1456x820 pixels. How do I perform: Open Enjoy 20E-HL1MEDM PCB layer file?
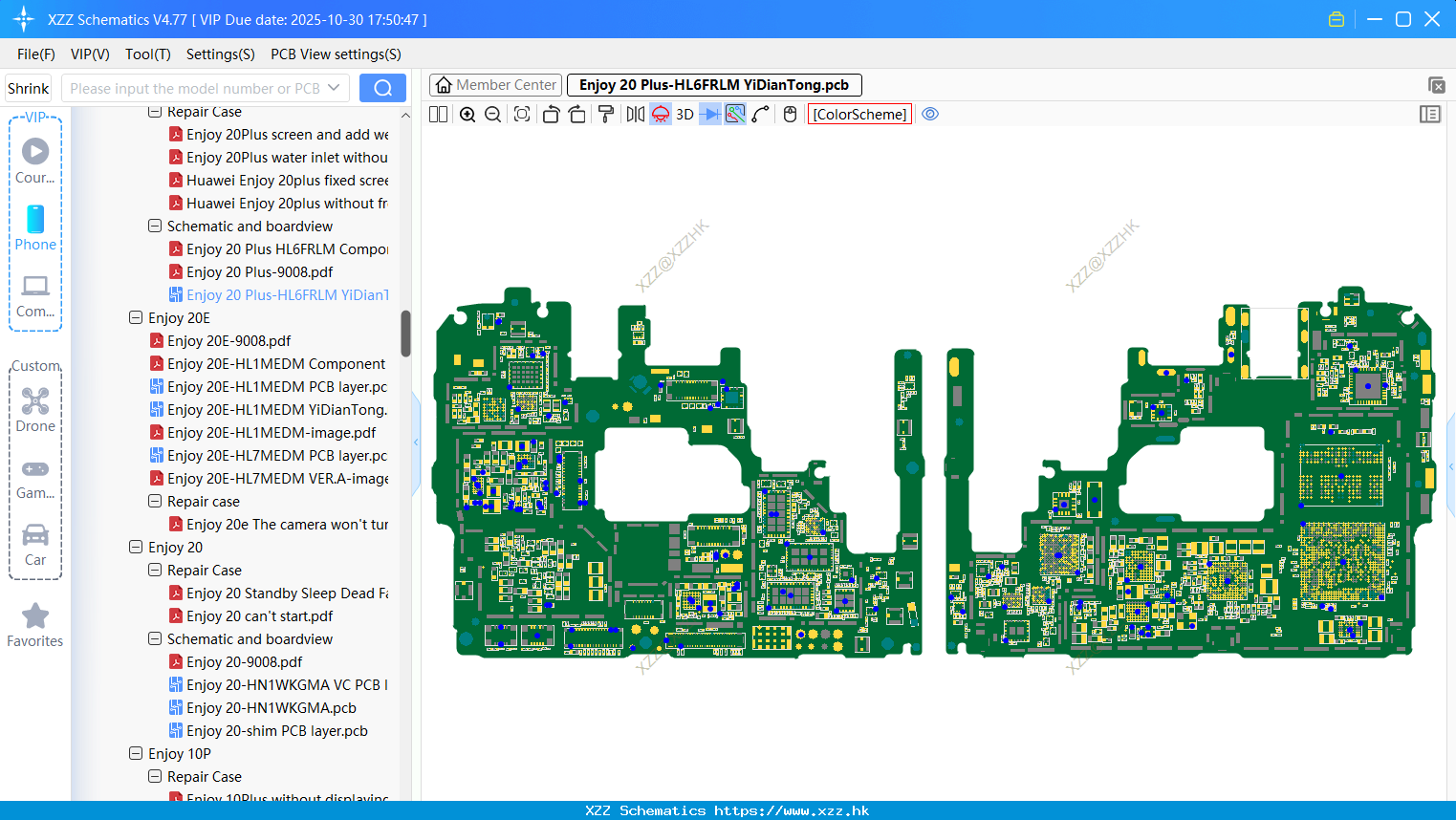(269, 387)
